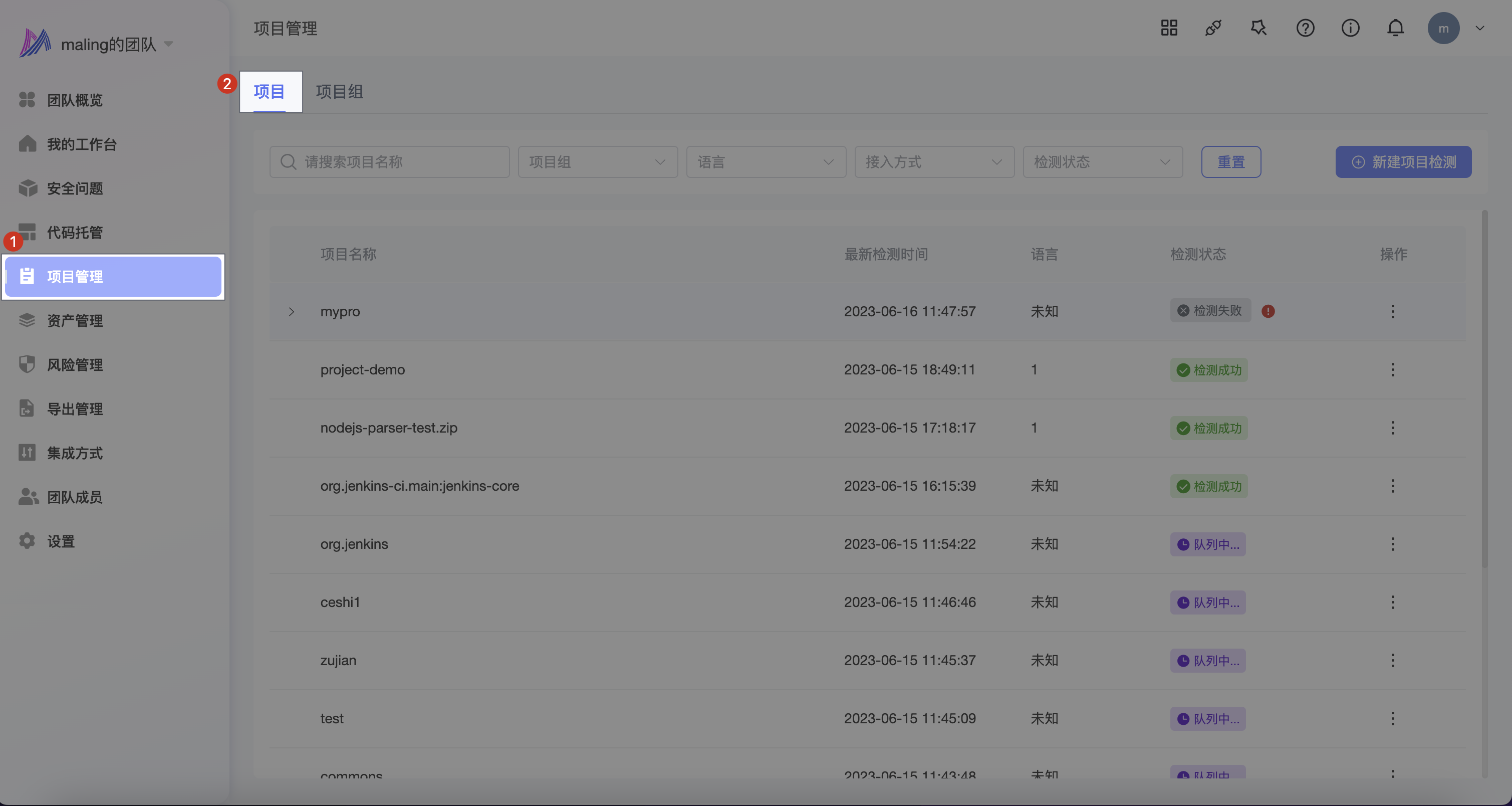Open the 项目组 filter dropdown
The width and height of the screenshot is (1512, 806).
tap(598, 162)
